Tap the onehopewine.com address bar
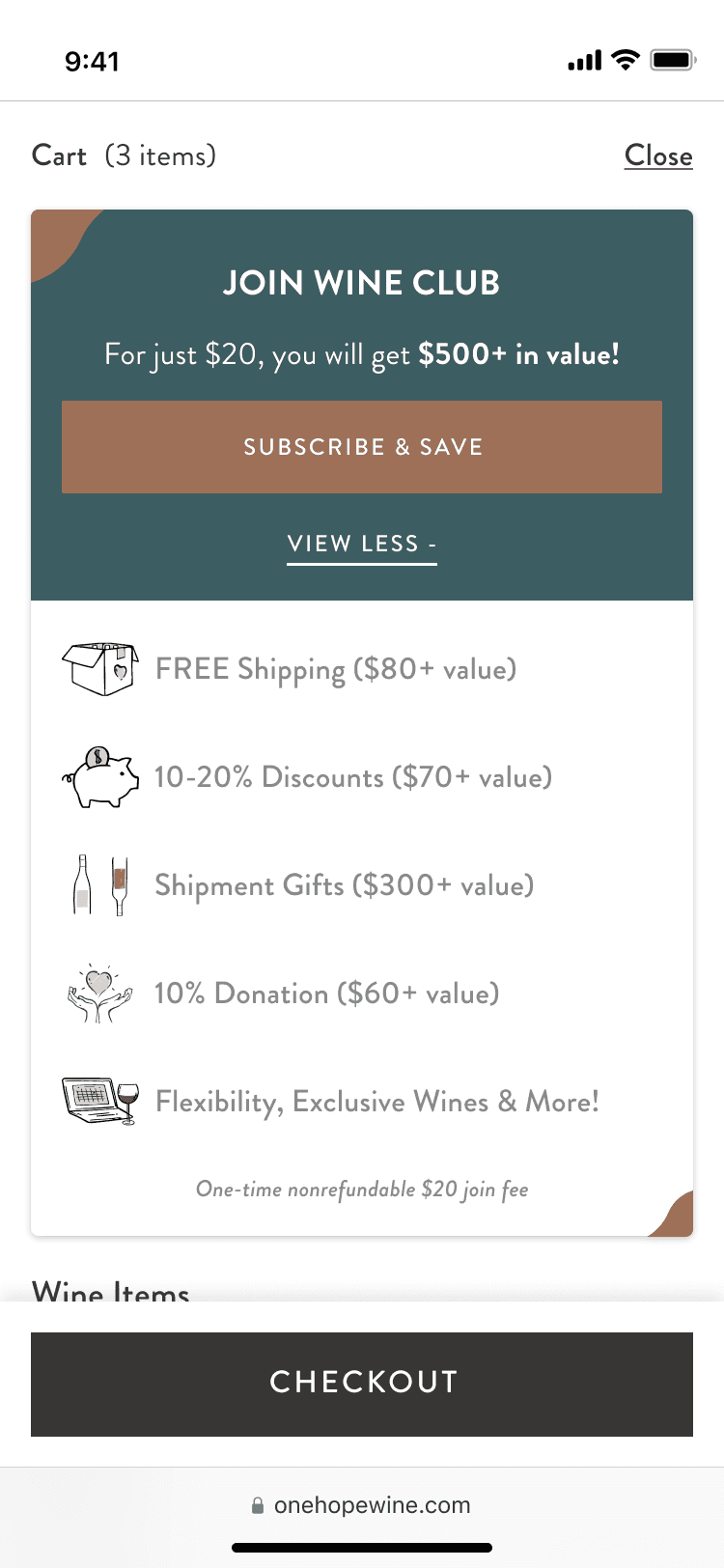724x1568 pixels. point(372,1505)
